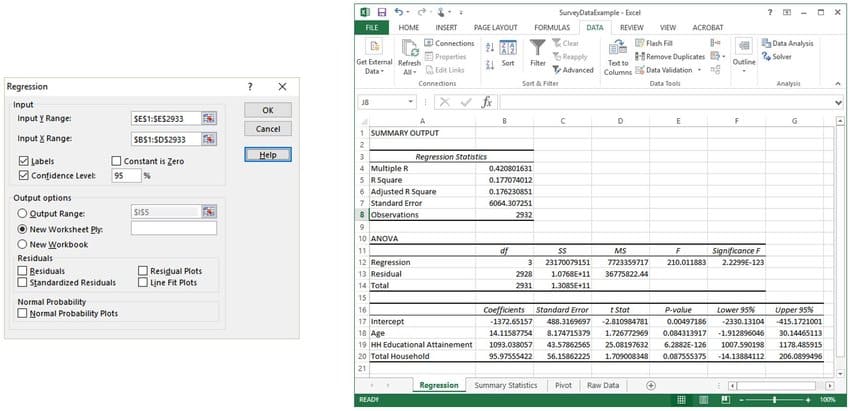Image resolution: width=850 pixels, height=411 pixels.
Task: Open the Name Box dropdown arrow
Action: click(410, 102)
